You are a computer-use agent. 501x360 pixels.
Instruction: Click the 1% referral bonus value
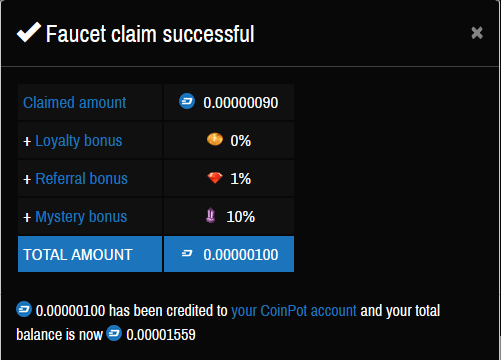[x=241, y=179]
